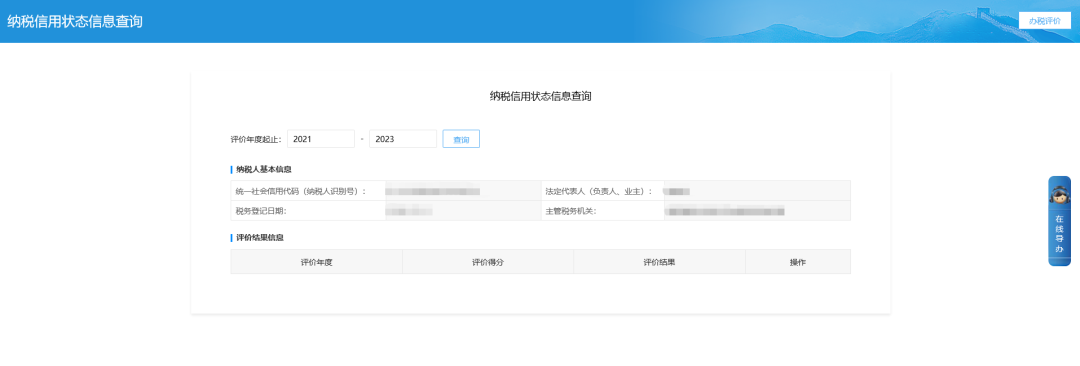The image size is (1080, 366).
Task: Click the 评价年度起止 label
Action: coord(256,139)
